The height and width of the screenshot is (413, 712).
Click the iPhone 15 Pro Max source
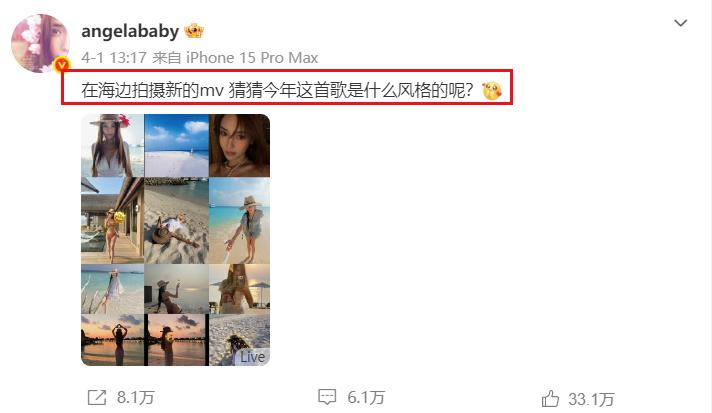click(252, 58)
